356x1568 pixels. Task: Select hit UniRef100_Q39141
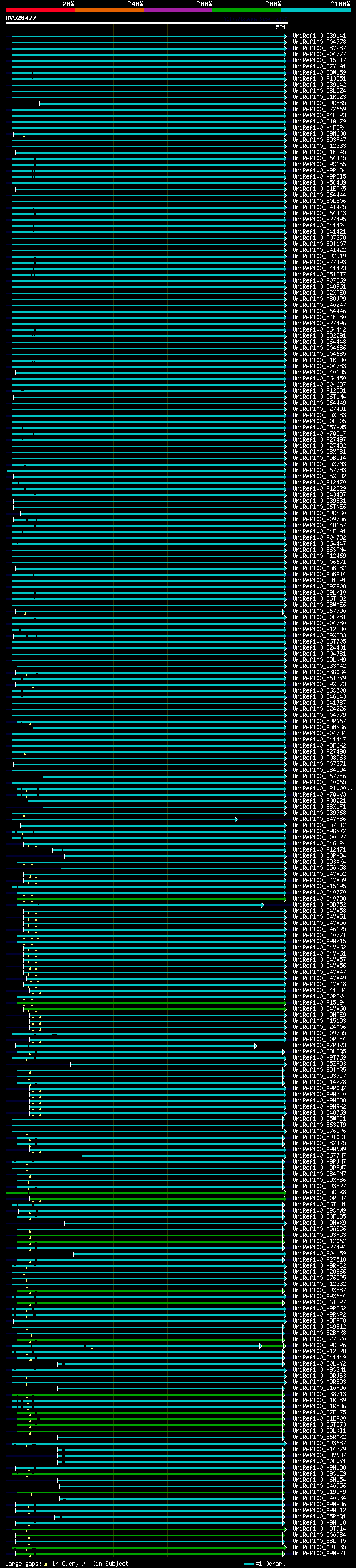(x=319, y=36)
